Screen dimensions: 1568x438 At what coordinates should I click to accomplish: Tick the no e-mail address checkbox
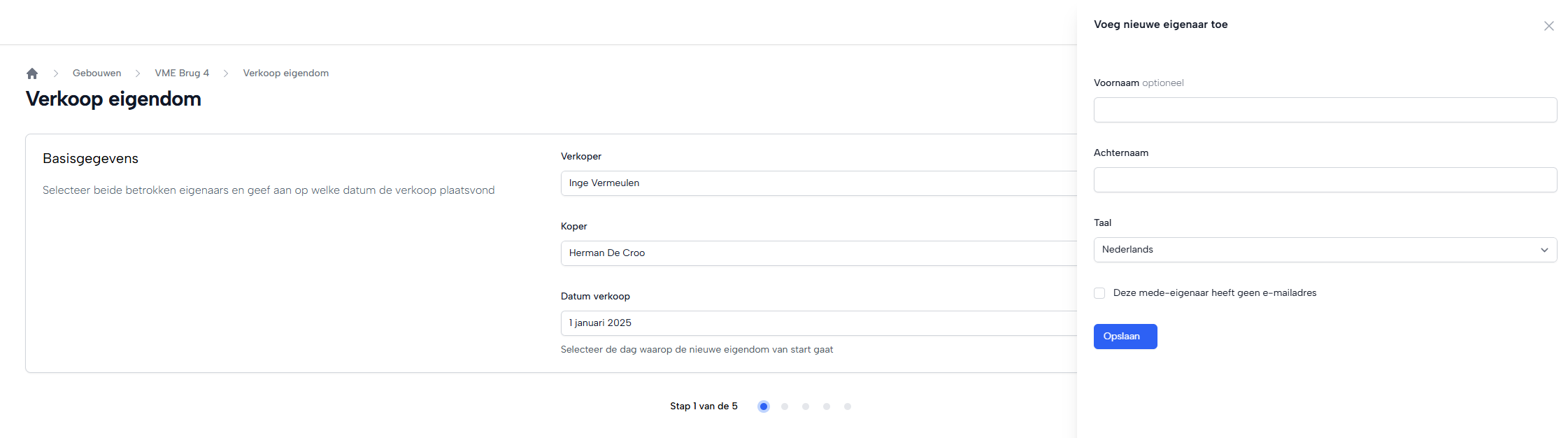(x=1099, y=293)
